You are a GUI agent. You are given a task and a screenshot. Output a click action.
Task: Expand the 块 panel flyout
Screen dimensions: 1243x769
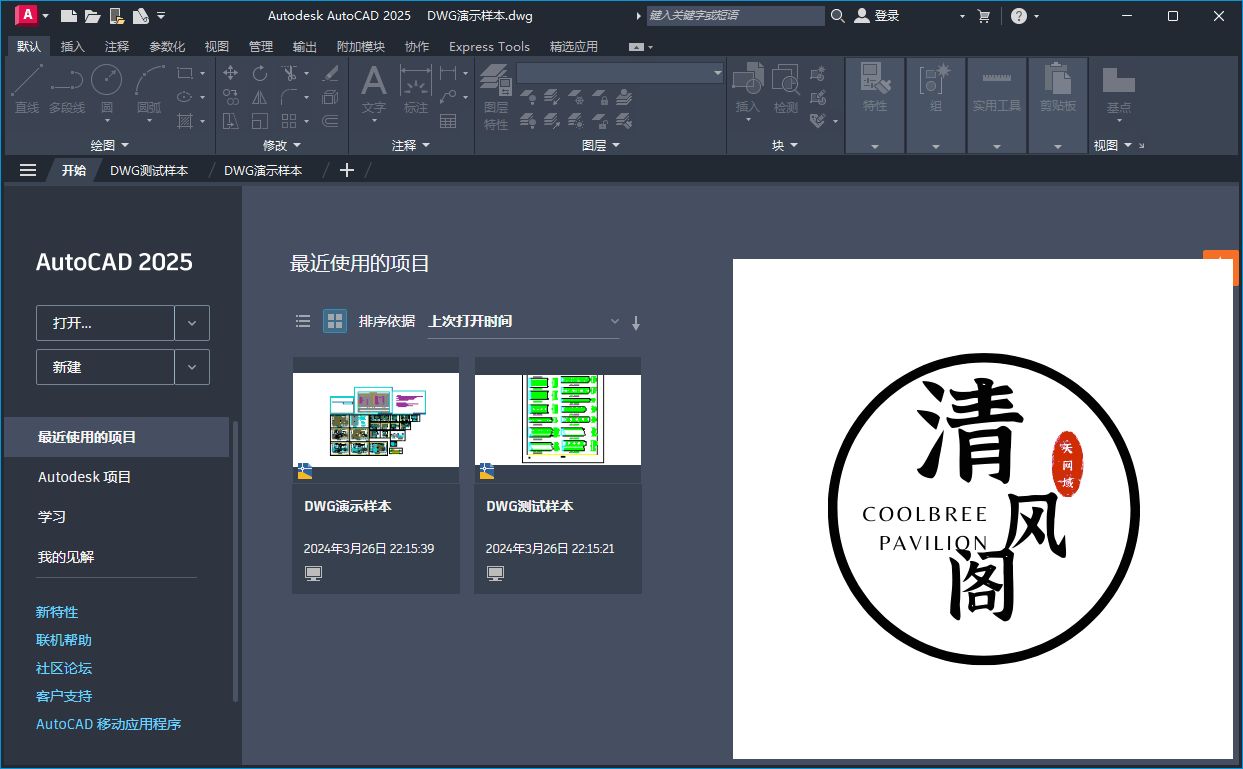[785, 145]
